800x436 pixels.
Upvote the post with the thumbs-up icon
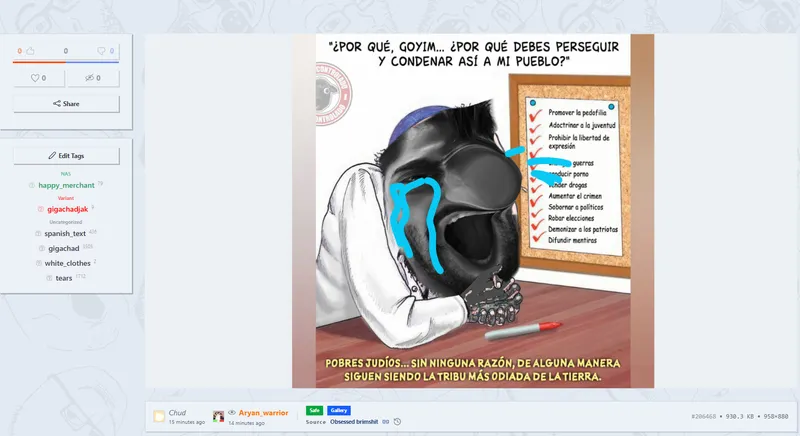(x=30, y=50)
